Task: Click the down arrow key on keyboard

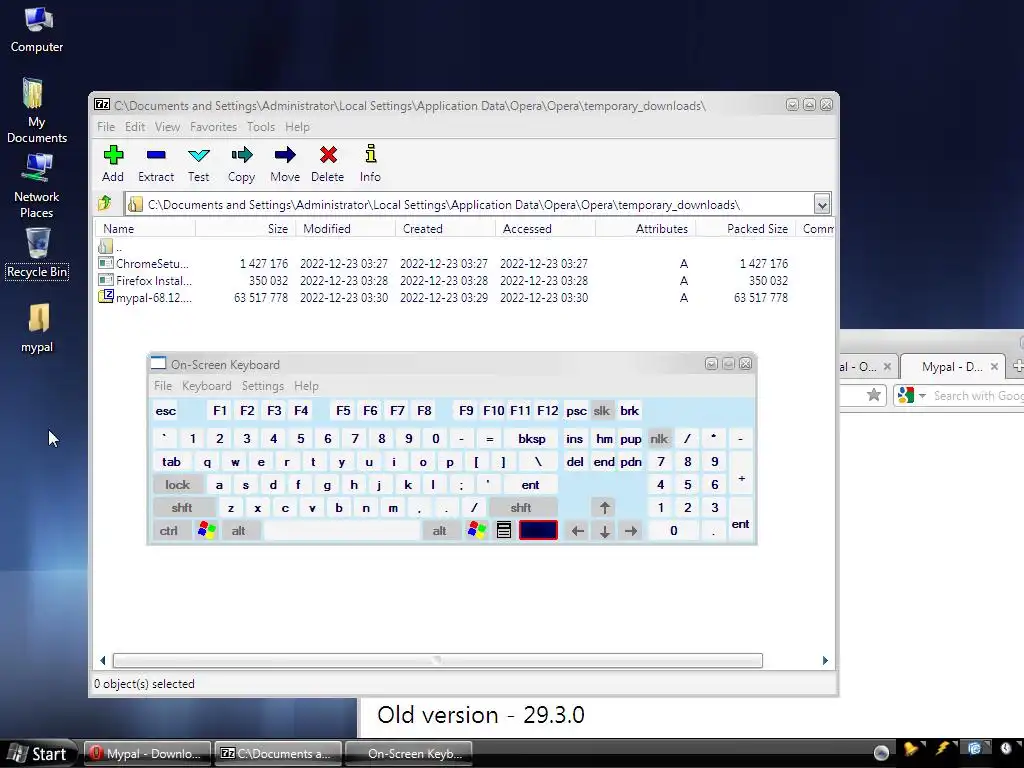Action: [x=604, y=531]
